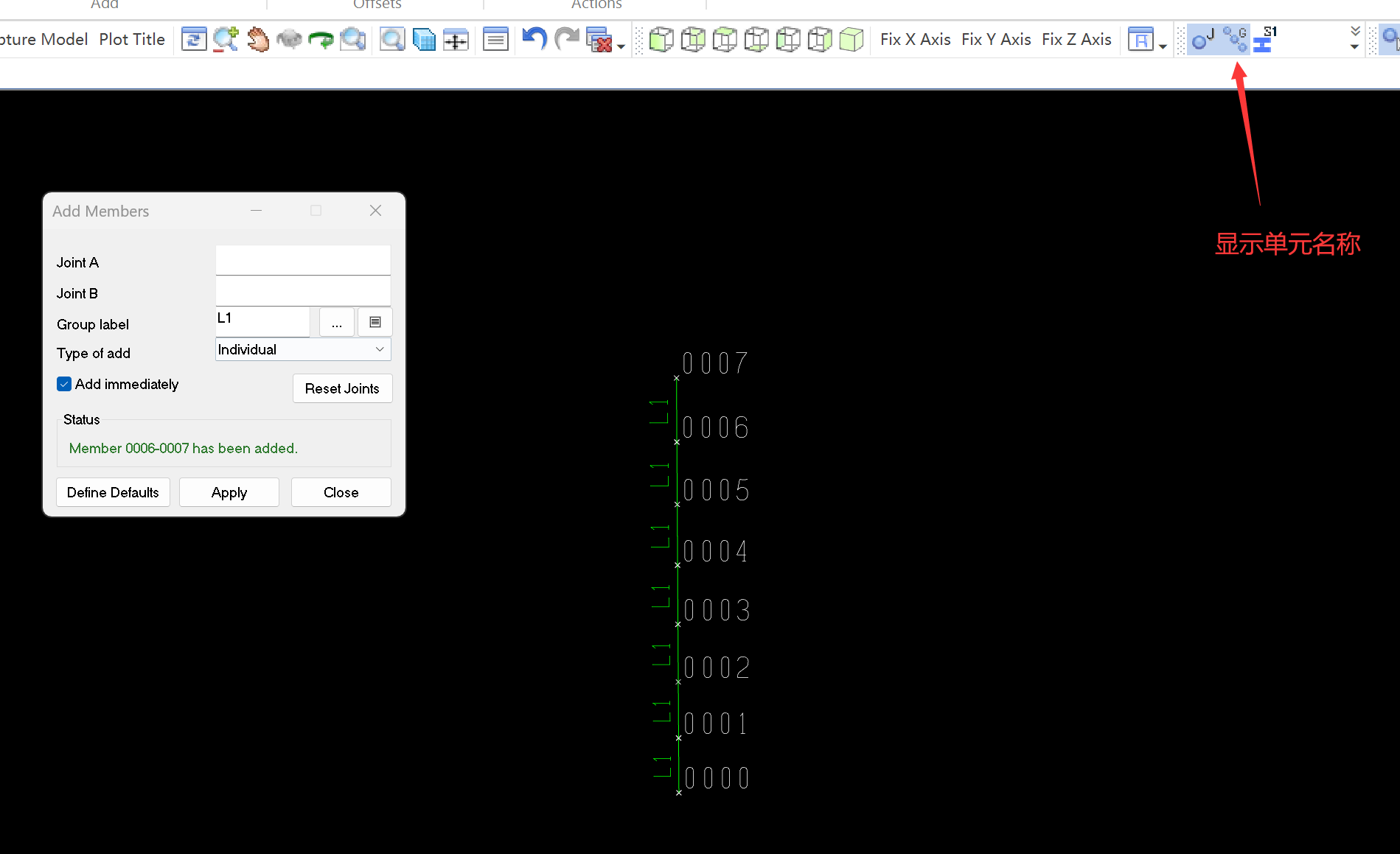1400x854 pixels.
Task: Click Plot Title in toolbar
Action: [x=132, y=39]
